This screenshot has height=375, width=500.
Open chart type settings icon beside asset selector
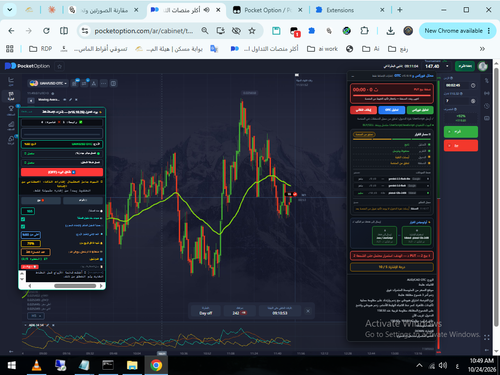75,83
